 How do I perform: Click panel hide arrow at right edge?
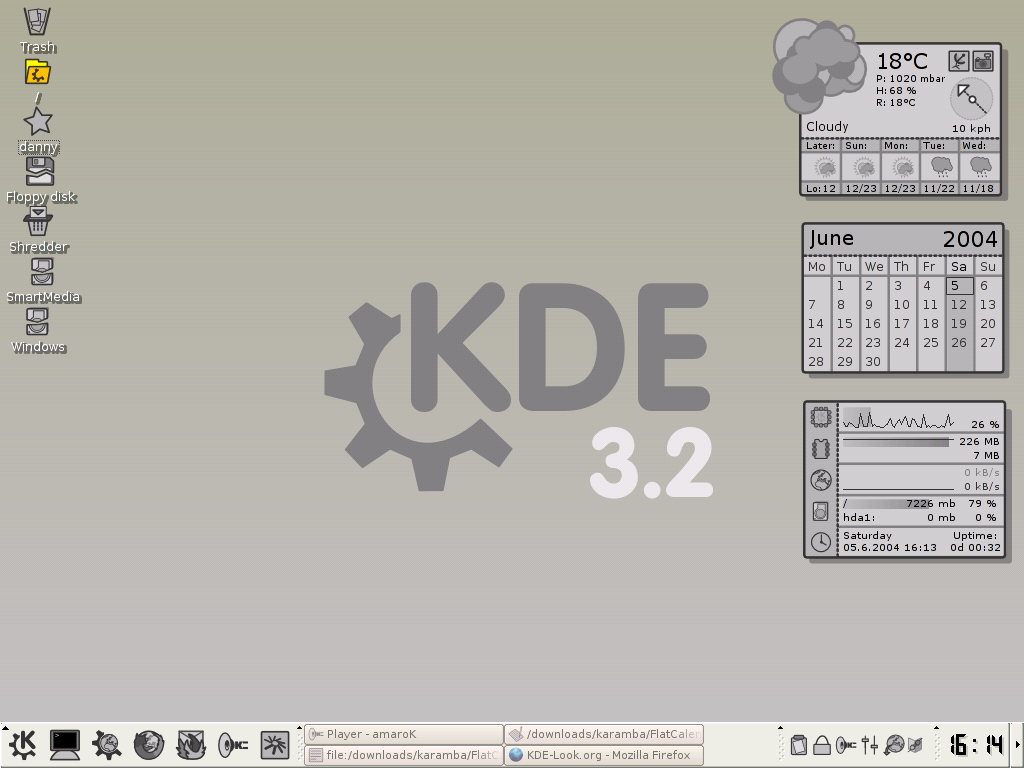pyautogui.click(x=1018, y=744)
